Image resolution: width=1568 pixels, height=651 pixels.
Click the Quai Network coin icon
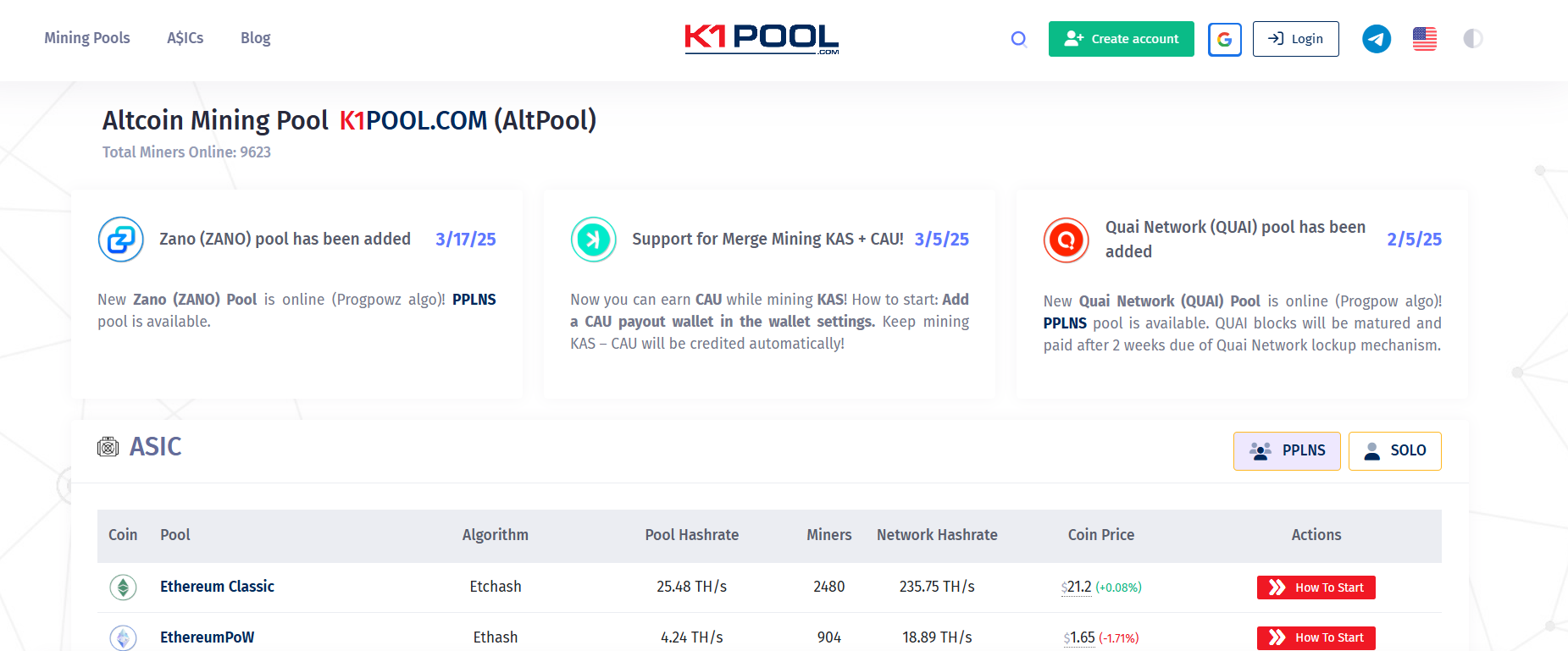pos(1067,240)
